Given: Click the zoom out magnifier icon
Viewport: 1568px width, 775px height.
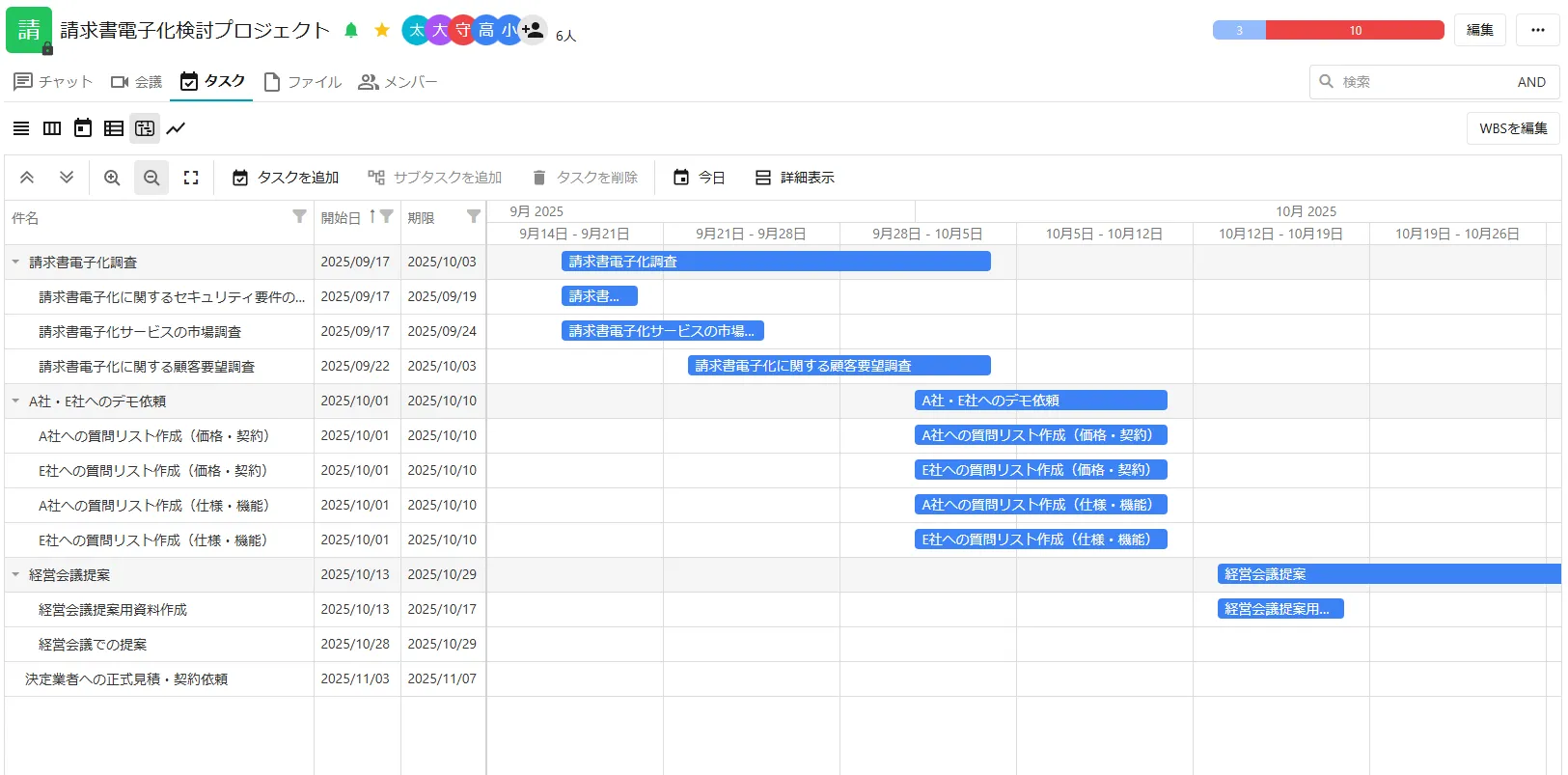Looking at the screenshot, I should 151,178.
